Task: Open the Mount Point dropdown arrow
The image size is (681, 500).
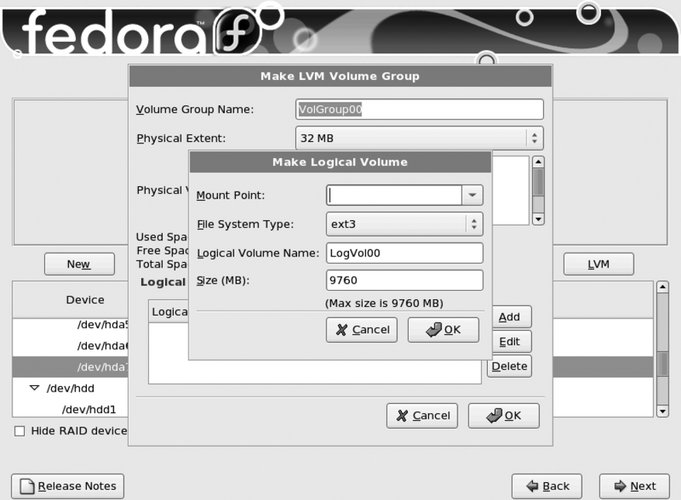Action: [472, 195]
